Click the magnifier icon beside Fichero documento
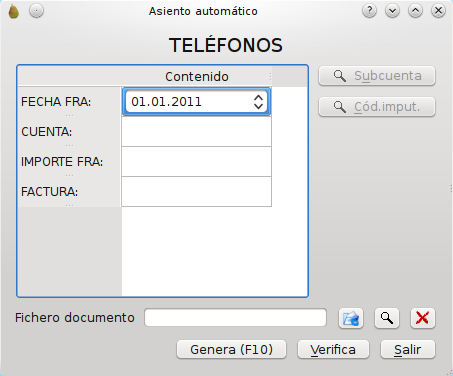This screenshot has height=376, width=453. click(387, 318)
